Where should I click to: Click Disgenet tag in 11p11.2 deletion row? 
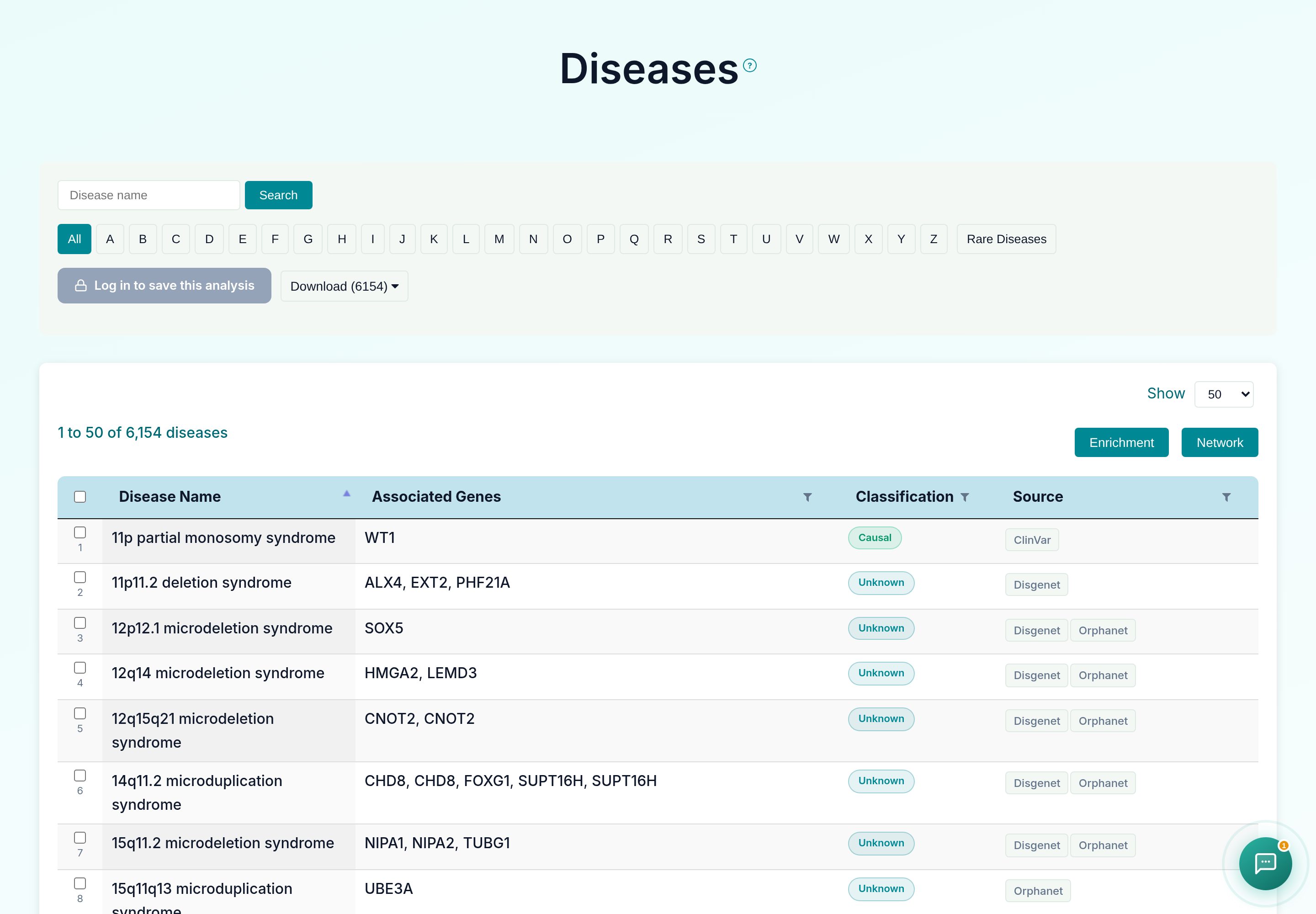click(x=1036, y=584)
